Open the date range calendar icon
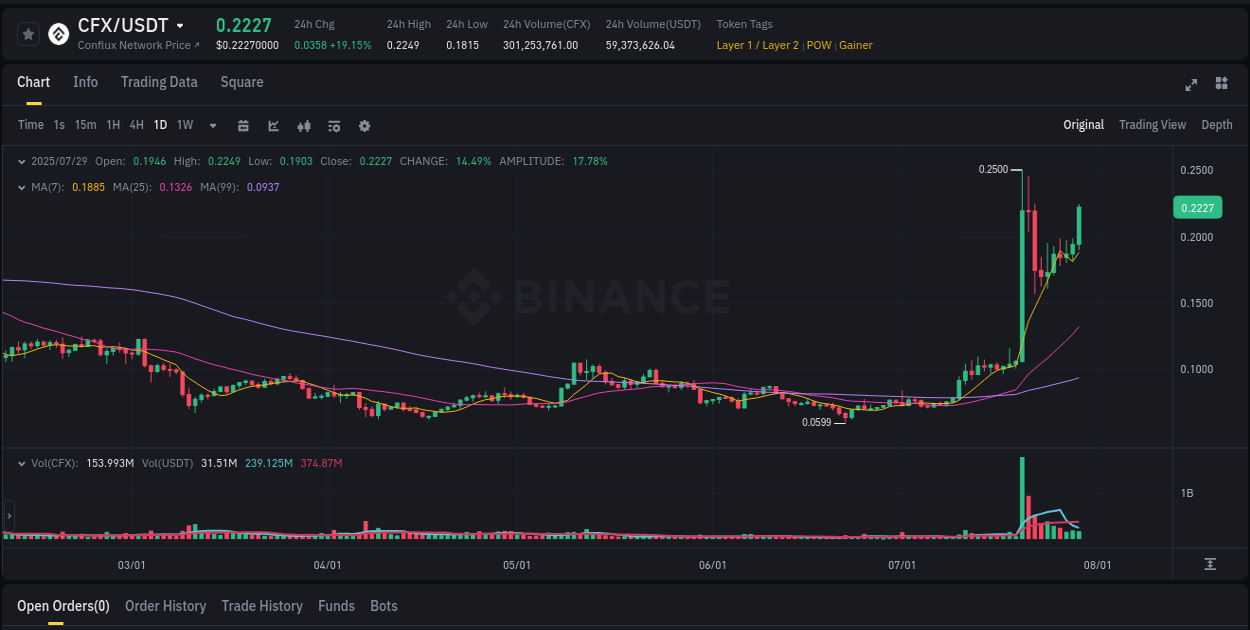 pos(243,126)
